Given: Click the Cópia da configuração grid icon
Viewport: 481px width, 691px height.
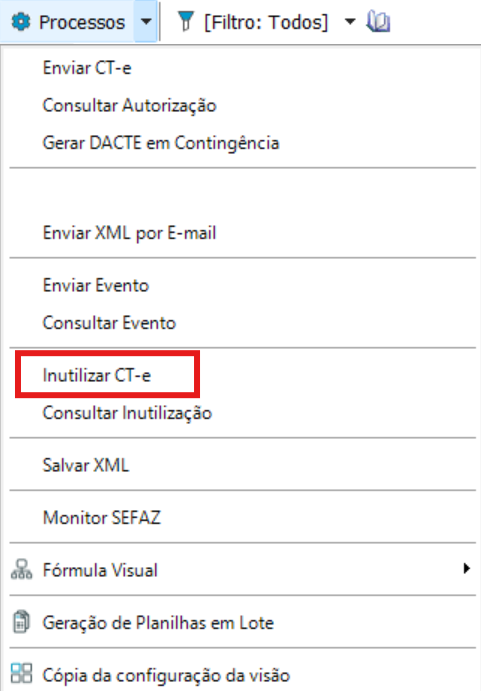Looking at the screenshot, I should (x=21, y=674).
